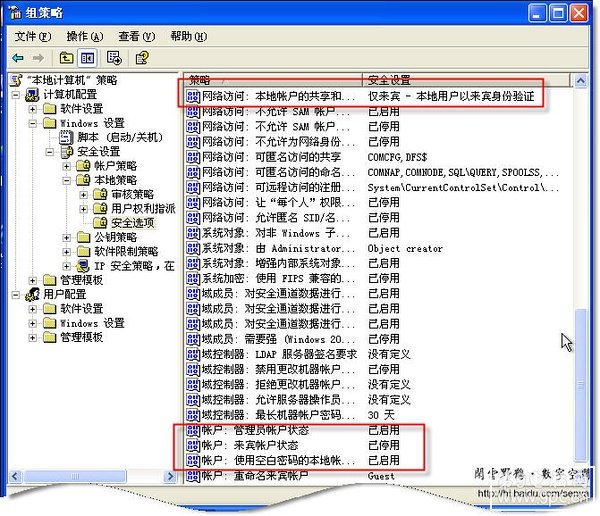Select 系统对象: 由 Administrator policy row
The height and width of the screenshot is (516, 600).
tap(315, 248)
